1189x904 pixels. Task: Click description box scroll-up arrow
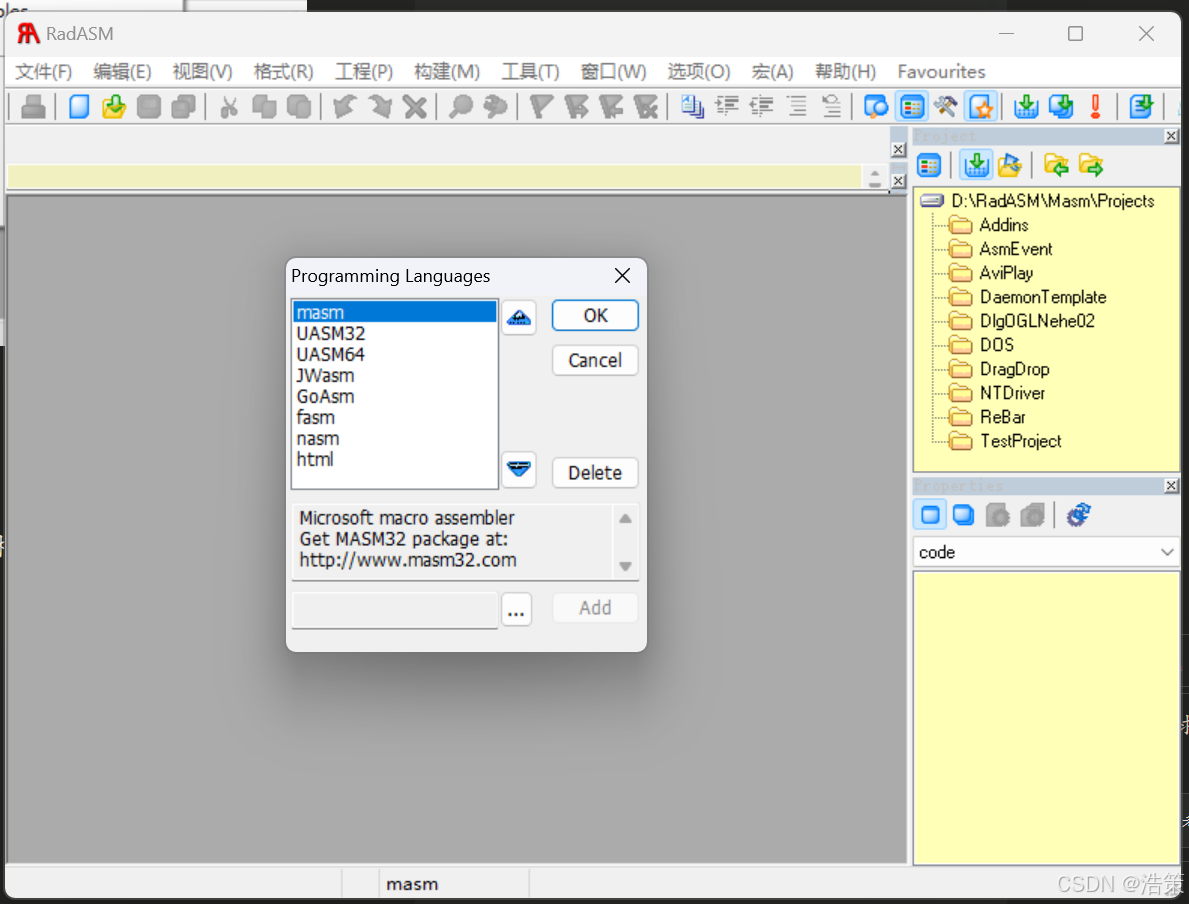[626, 519]
